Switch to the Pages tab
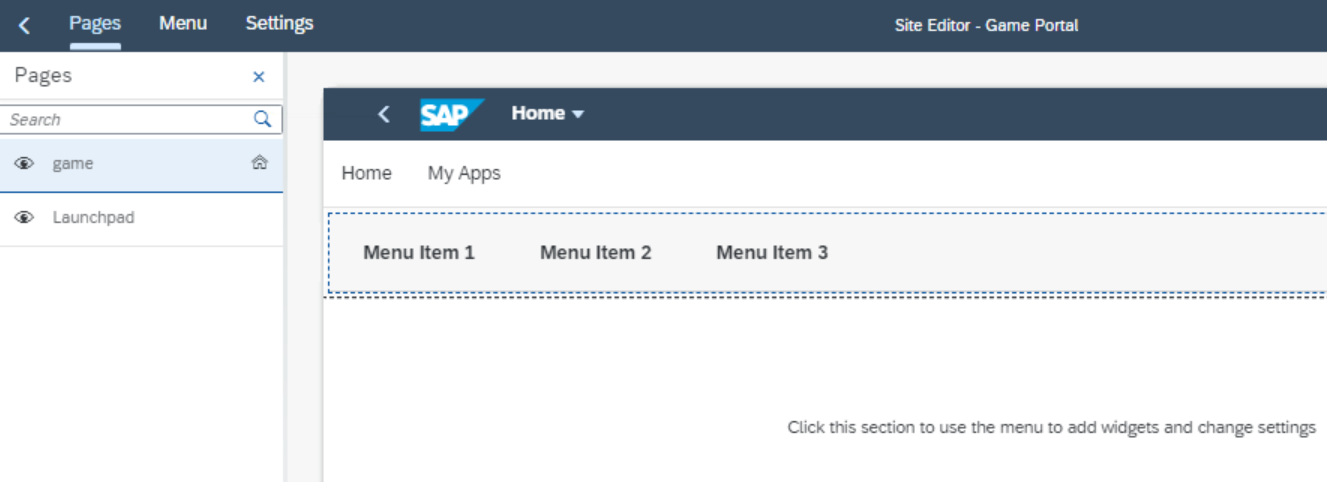 click(95, 23)
